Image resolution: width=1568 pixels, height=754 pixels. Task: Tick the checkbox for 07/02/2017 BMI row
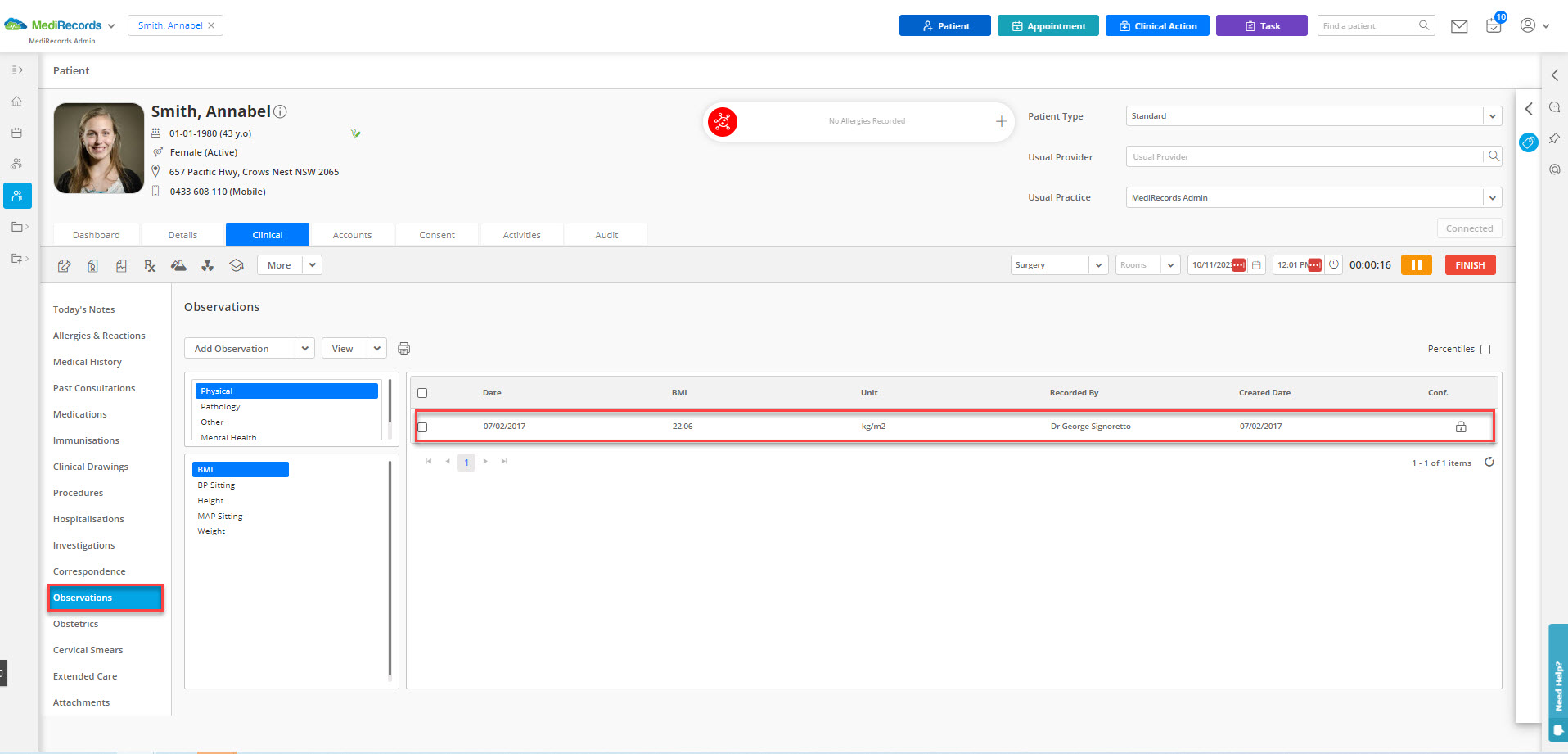pos(422,427)
